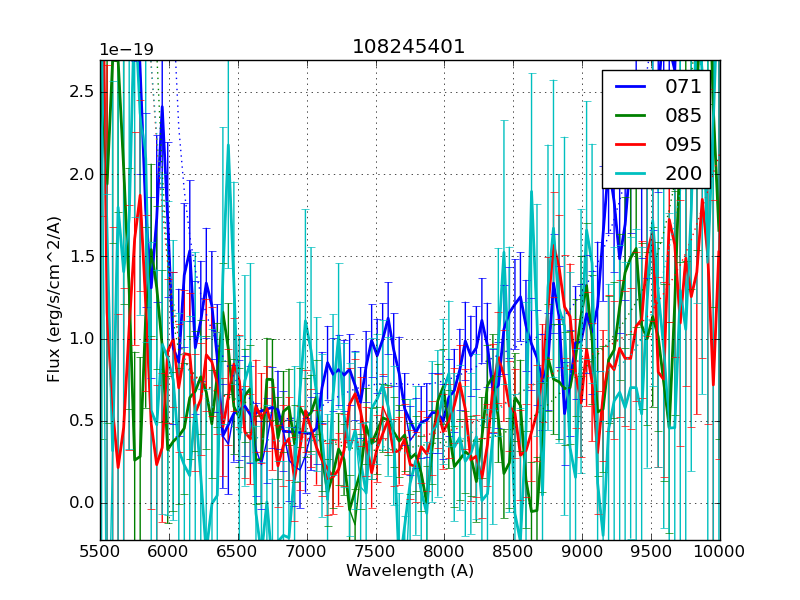Select the 071 legend label

coord(685,86)
